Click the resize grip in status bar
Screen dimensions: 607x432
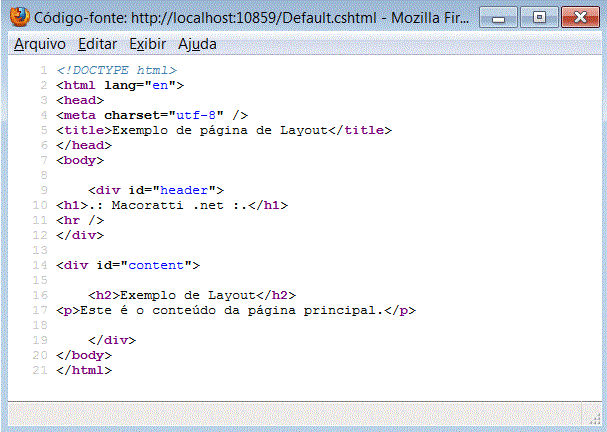595,418
